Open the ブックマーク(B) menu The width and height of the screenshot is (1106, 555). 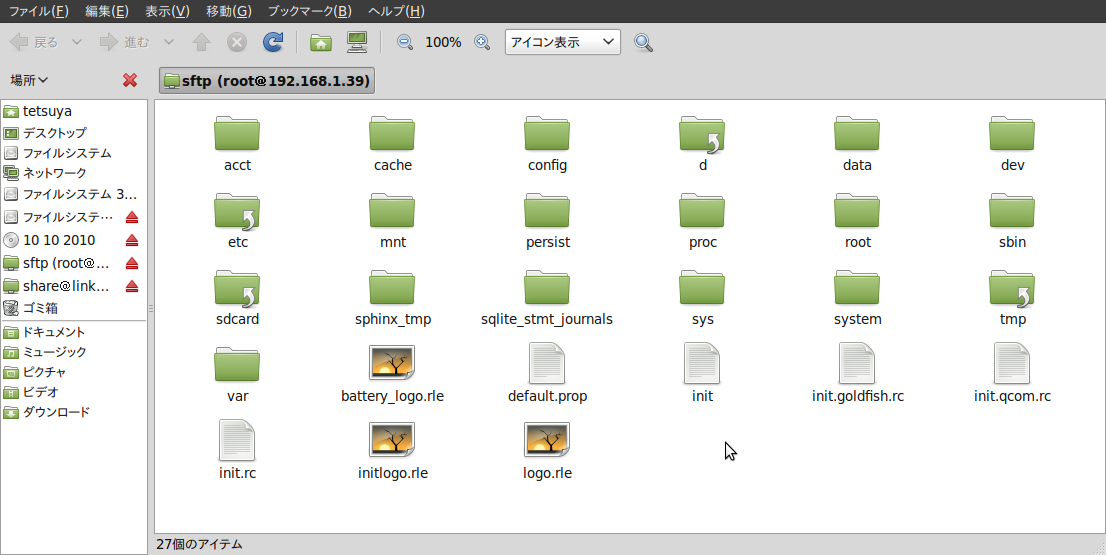click(x=310, y=11)
